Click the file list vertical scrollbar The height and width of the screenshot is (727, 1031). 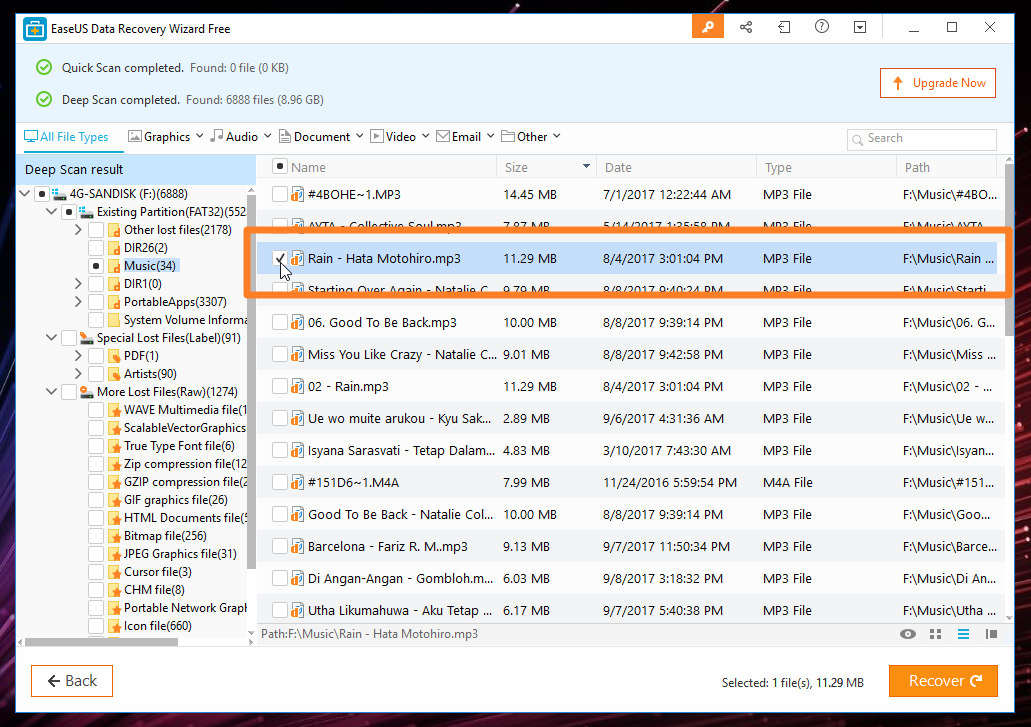1009,250
